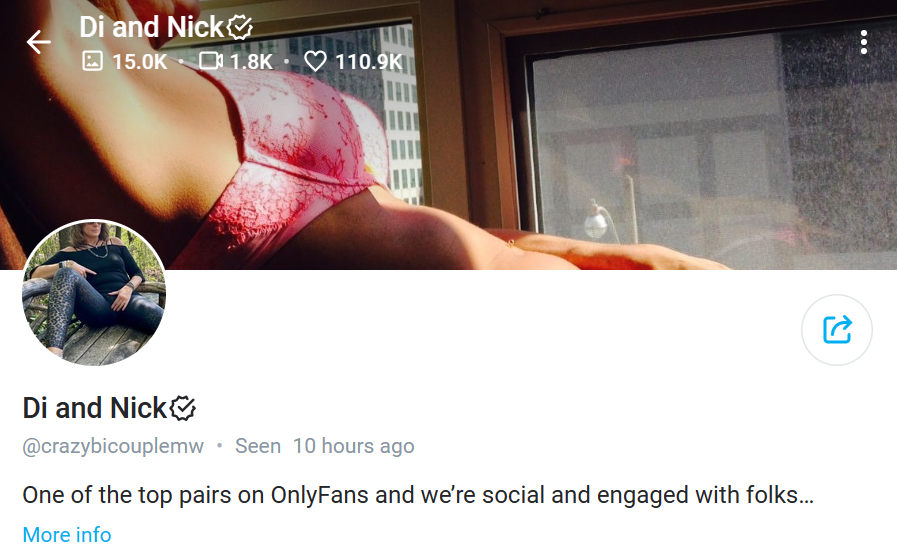Open the three-dot options menu

coord(864,43)
